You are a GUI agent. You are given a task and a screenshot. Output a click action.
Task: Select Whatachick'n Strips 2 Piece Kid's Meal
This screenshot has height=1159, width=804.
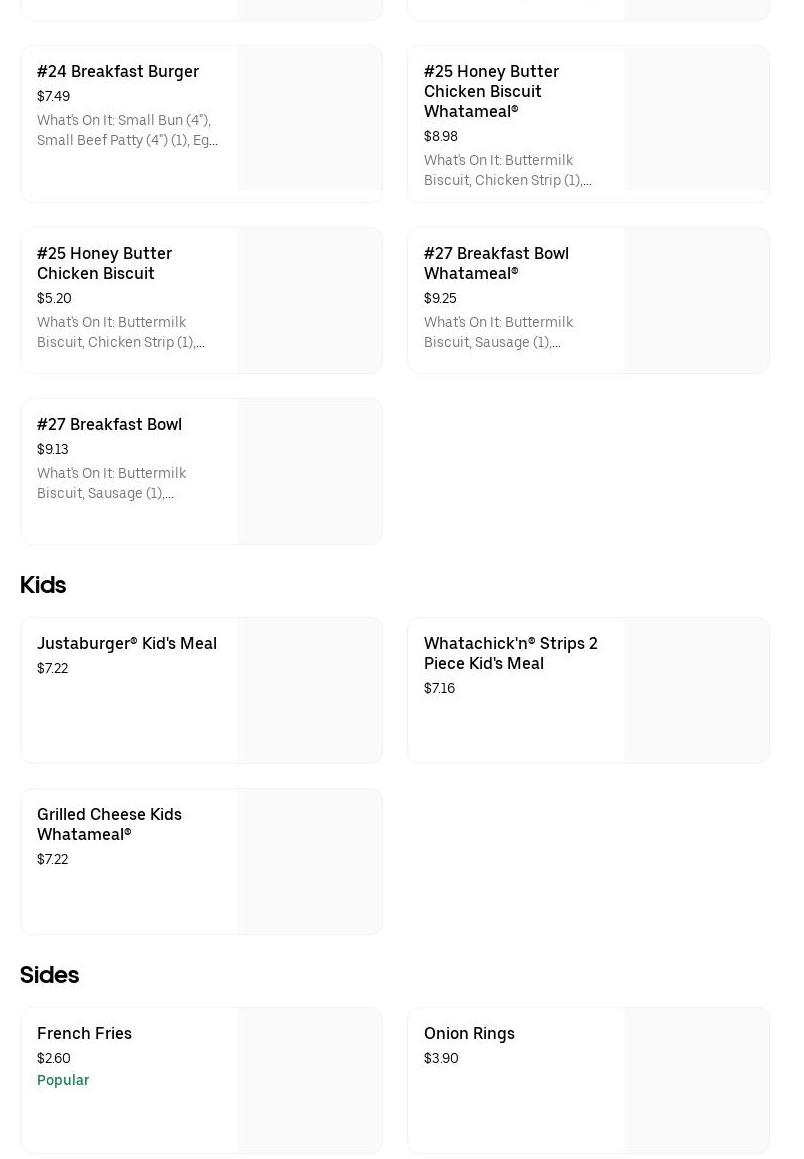point(510,653)
